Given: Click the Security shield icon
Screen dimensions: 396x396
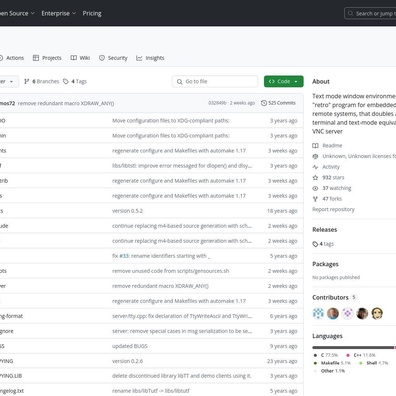Looking at the screenshot, I should 102,58.
